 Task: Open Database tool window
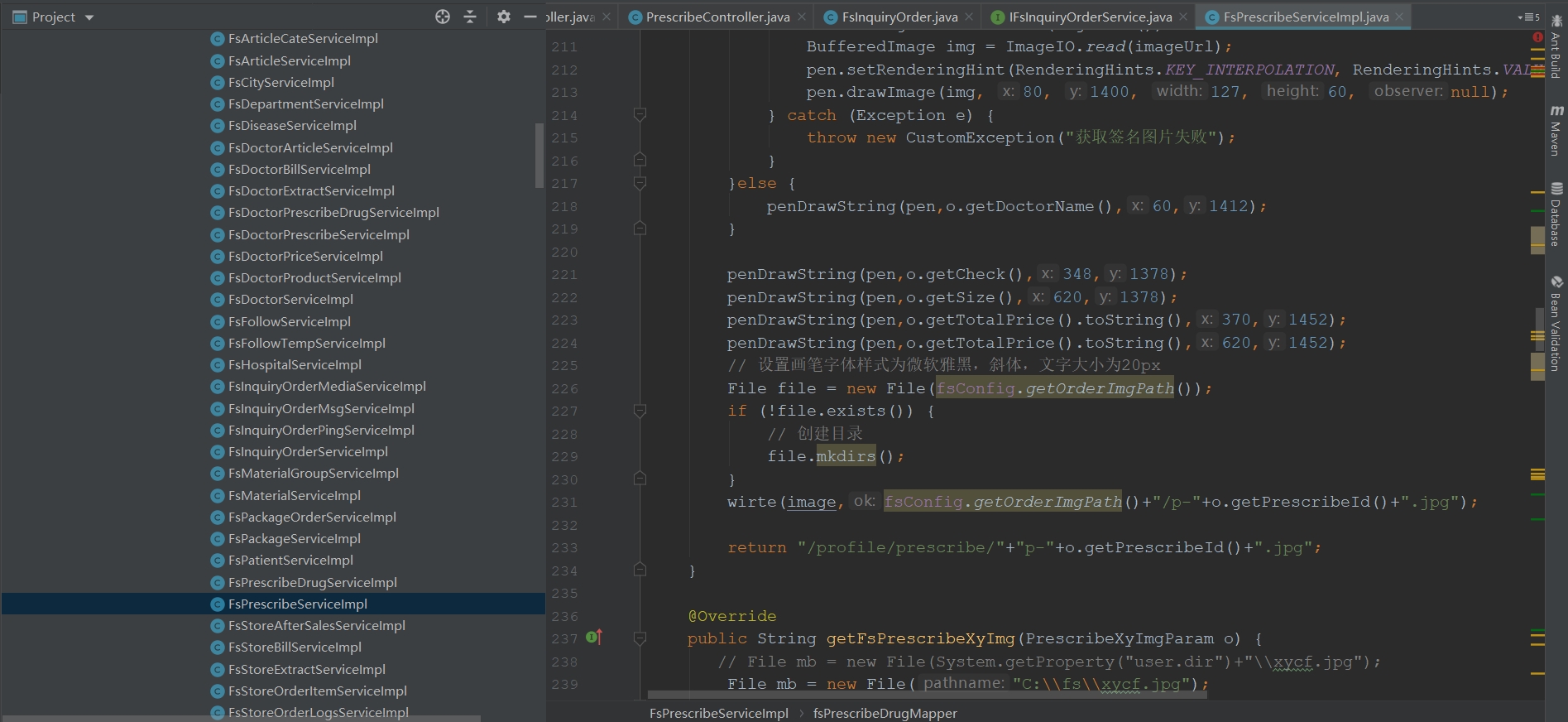pos(1556,214)
